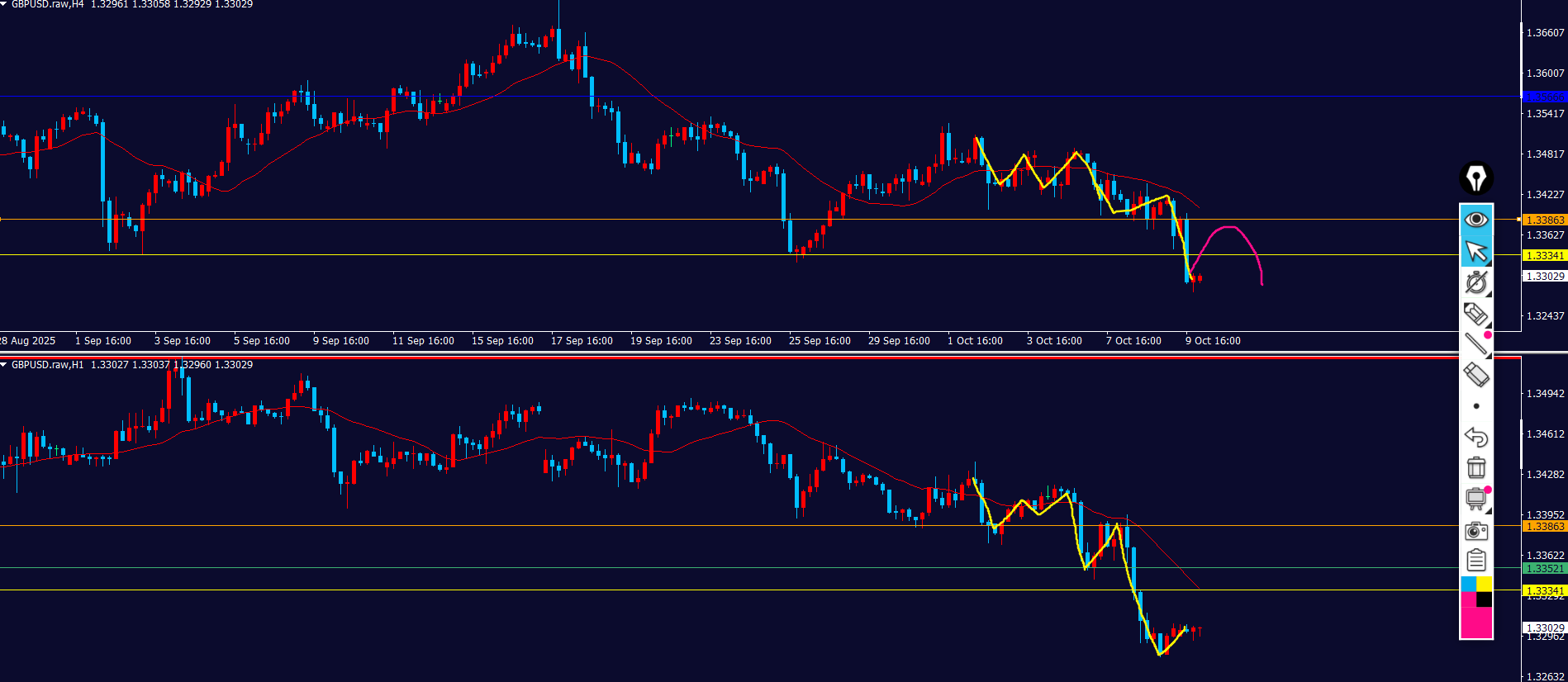The image size is (1568, 682).
Task: Clear all drawings with the trash icon
Action: click(1476, 467)
